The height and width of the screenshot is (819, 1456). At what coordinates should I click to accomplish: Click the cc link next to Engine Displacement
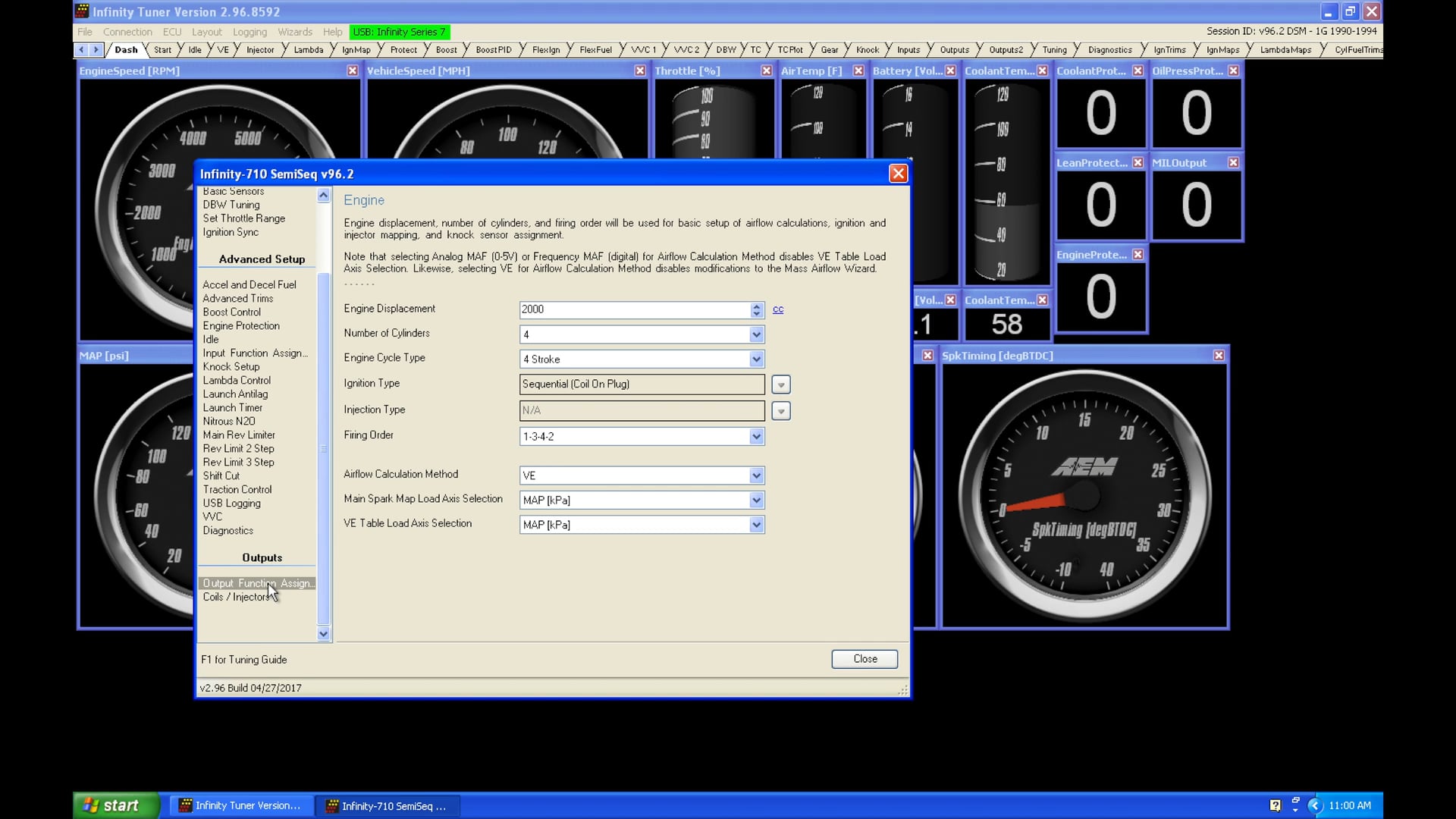coord(778,309)
